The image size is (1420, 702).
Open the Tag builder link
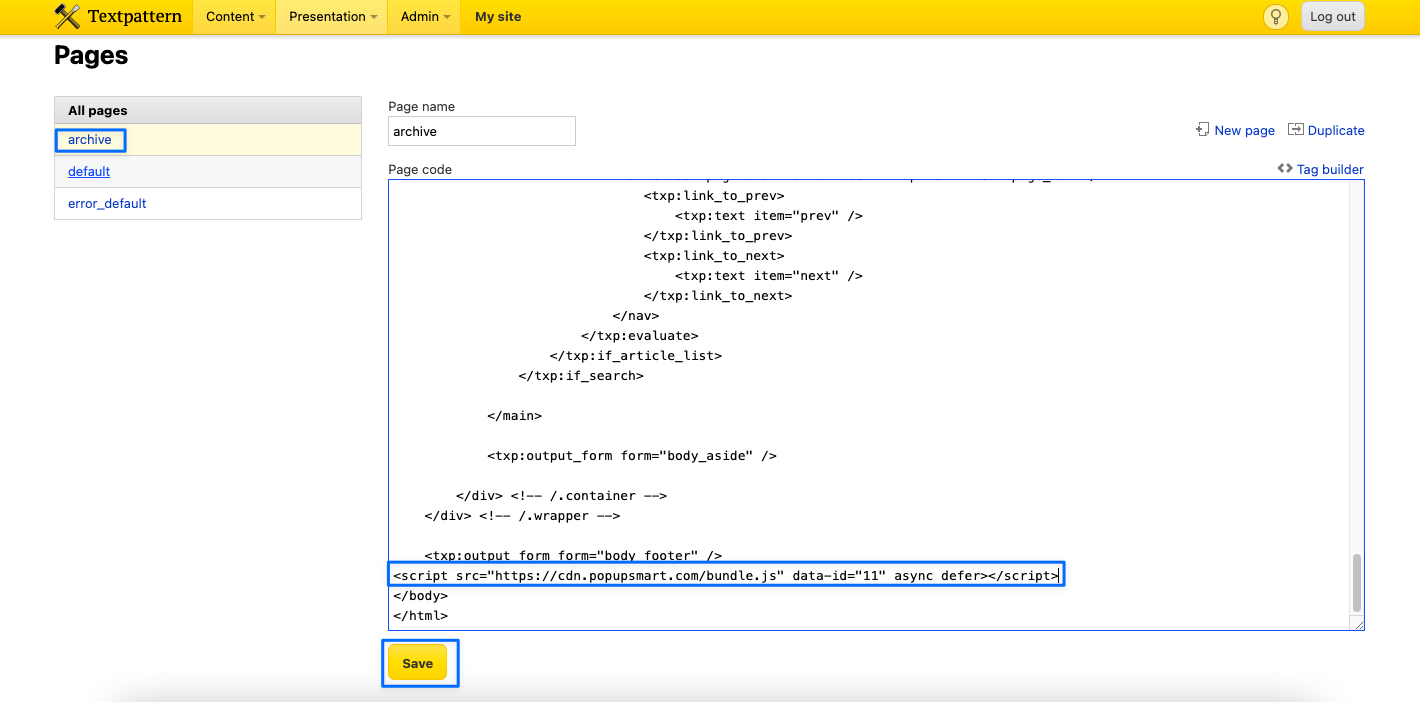coord(1330,169)
